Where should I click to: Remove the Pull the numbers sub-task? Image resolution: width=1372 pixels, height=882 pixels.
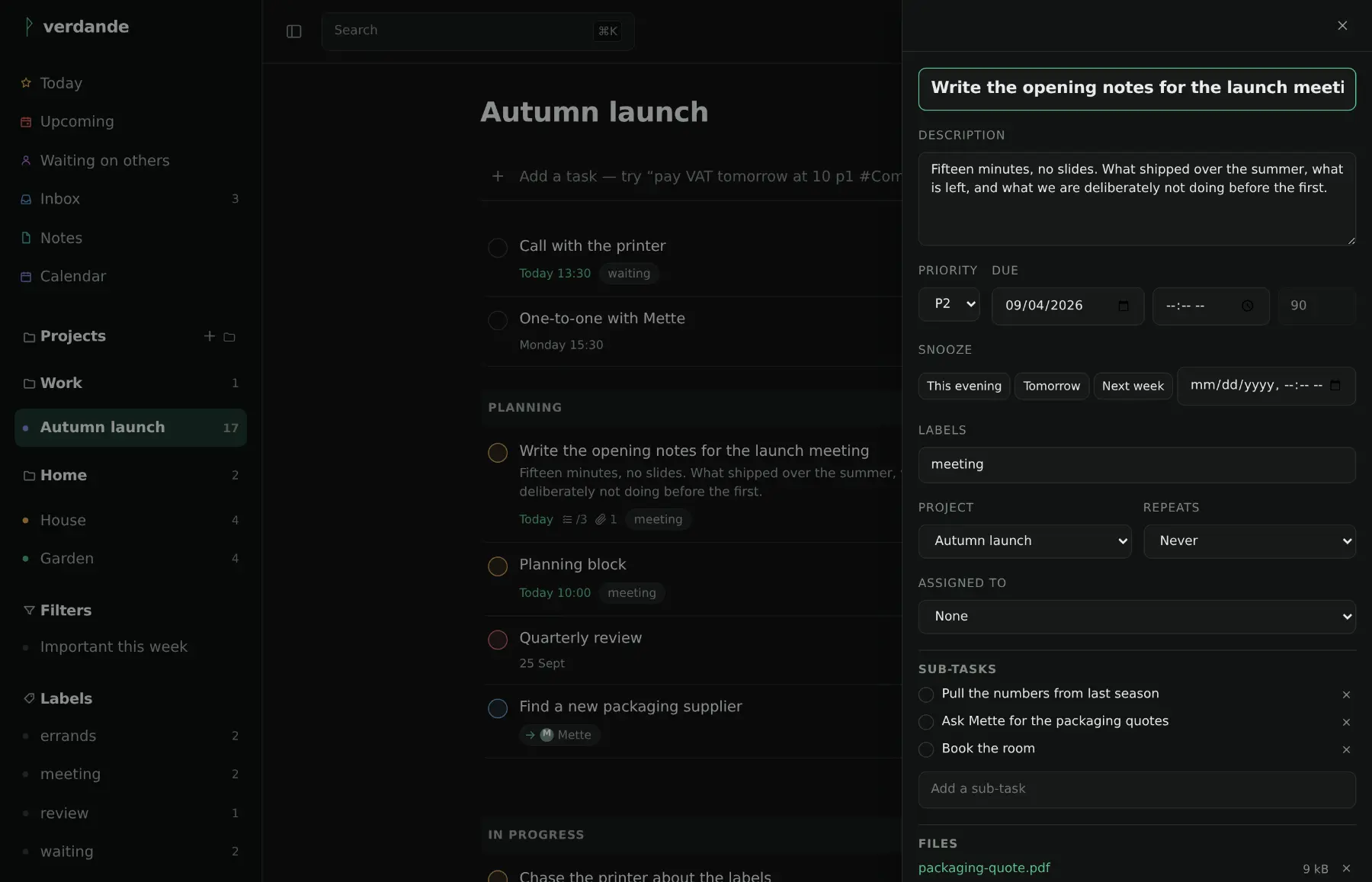pos(1346,694)
